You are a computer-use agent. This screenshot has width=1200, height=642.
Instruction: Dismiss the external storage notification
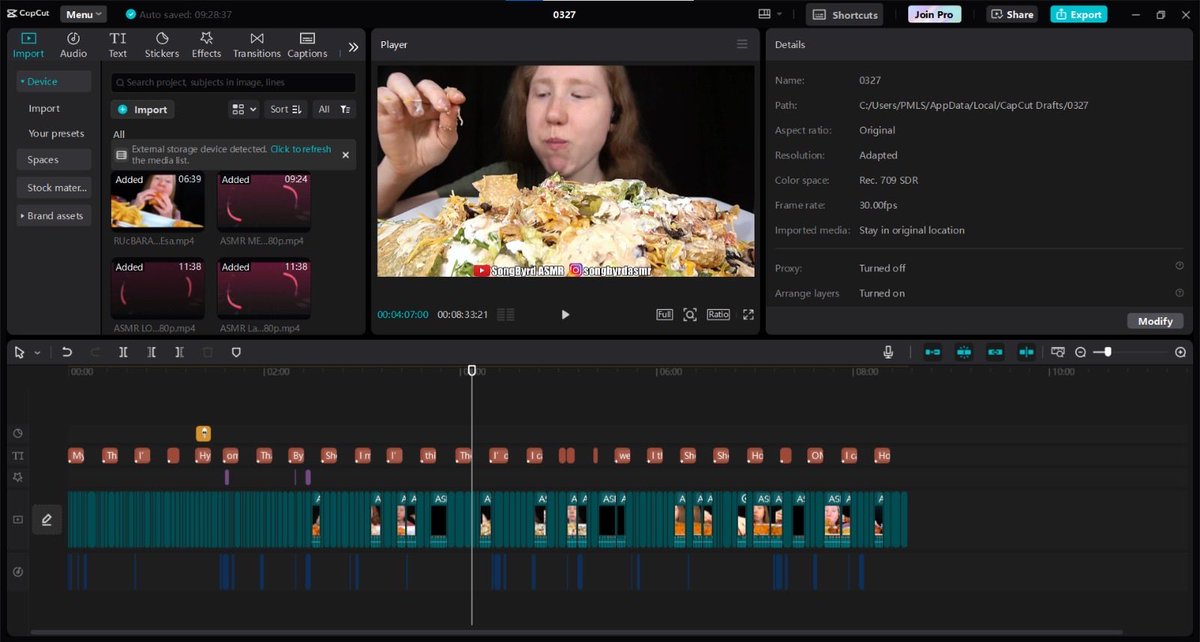(x=346, y=155)
